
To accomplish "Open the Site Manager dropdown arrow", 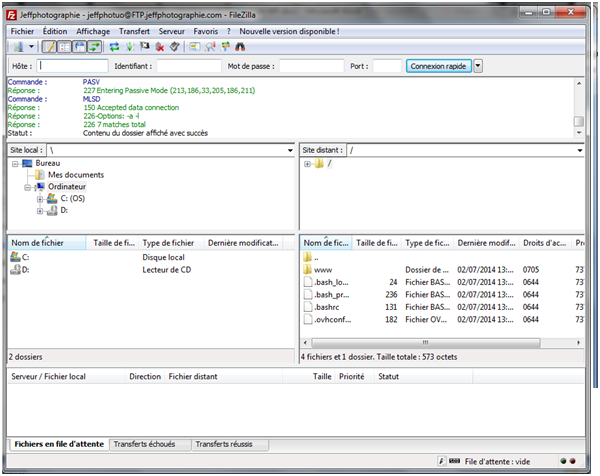I will point(31,47).
